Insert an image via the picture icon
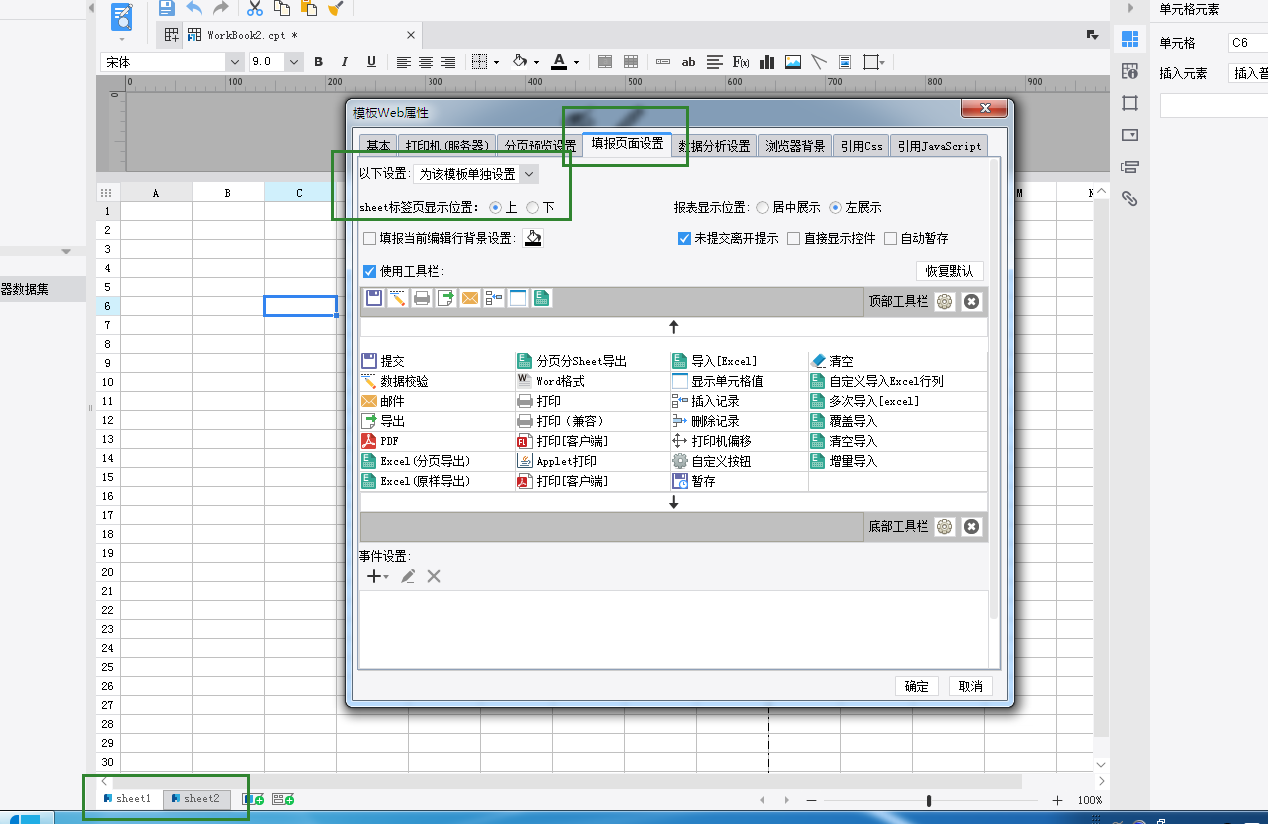This screenshot has width=1268, height=824. (793, 62)
